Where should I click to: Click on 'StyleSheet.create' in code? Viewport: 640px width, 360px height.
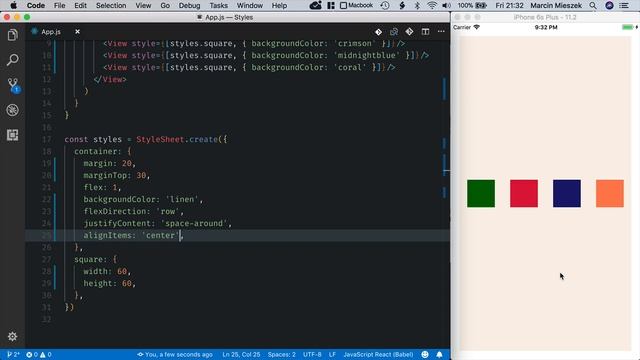pyautogui.click(x=177, y=139)
